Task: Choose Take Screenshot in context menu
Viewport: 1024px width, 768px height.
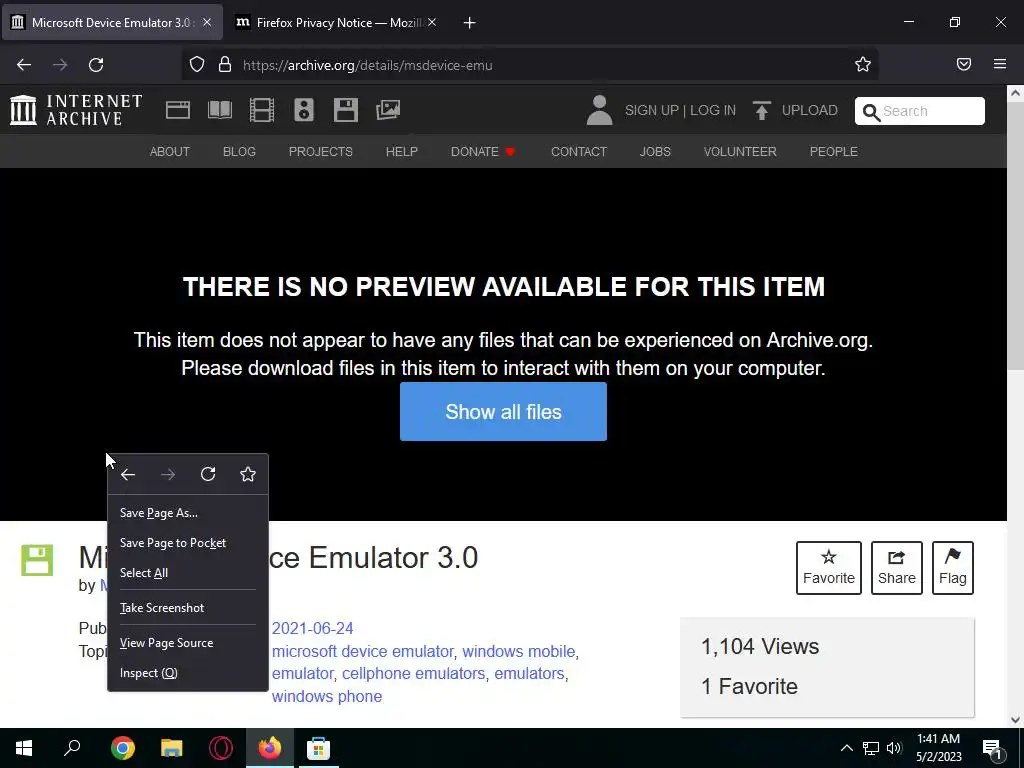Action: point(188,608)
